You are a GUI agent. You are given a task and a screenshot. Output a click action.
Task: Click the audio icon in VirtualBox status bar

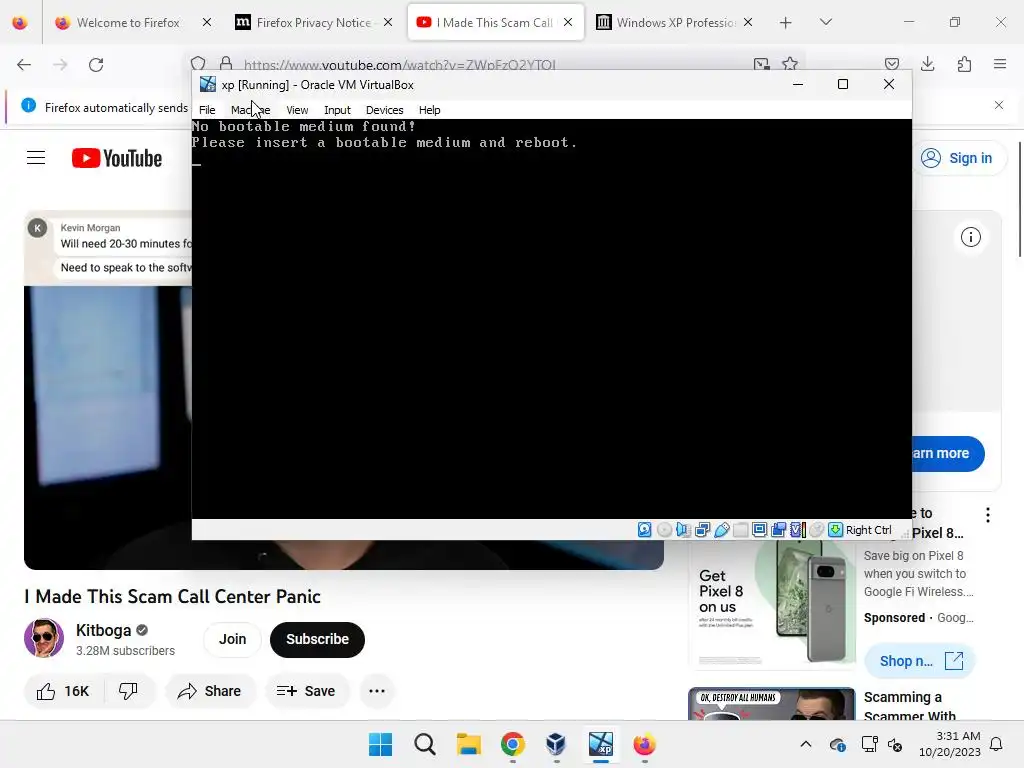(683, 530)
